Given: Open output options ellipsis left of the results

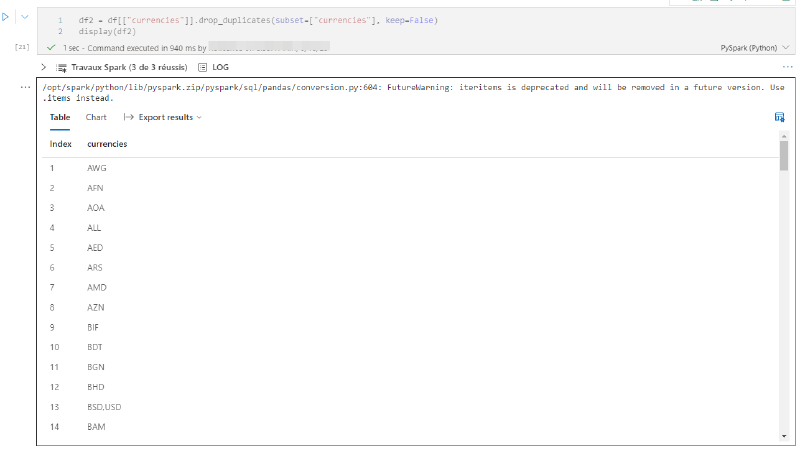Looking at the screenshot, I should [x=25, y=87].
